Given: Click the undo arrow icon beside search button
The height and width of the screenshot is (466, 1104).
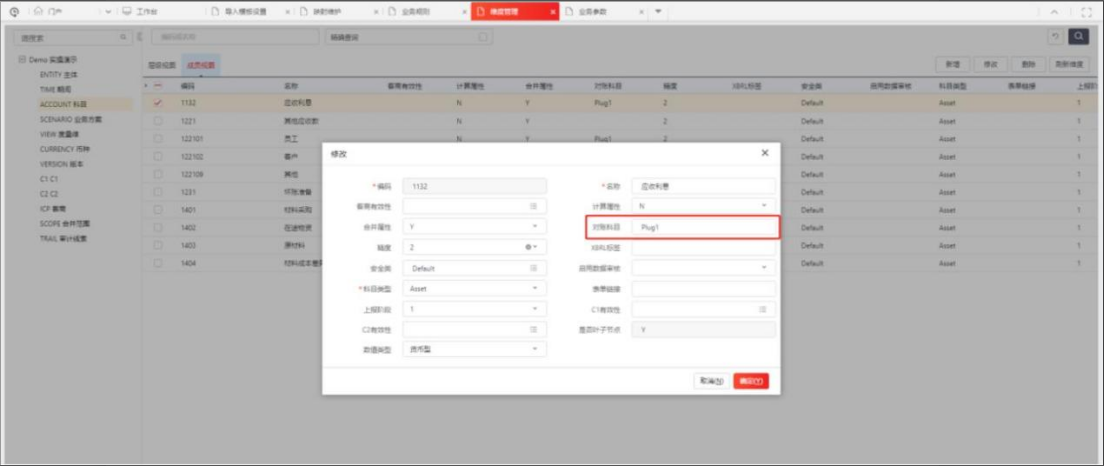Looking at the screenshot, I should coord(1055,37).
